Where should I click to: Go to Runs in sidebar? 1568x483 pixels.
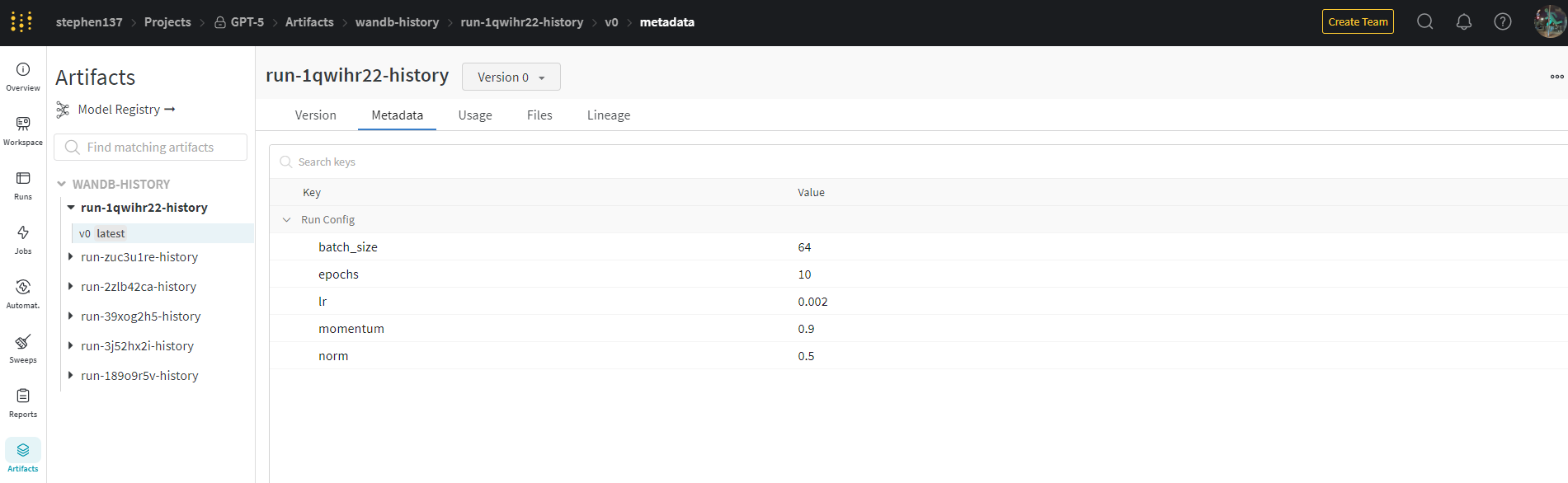pos(23,185)
